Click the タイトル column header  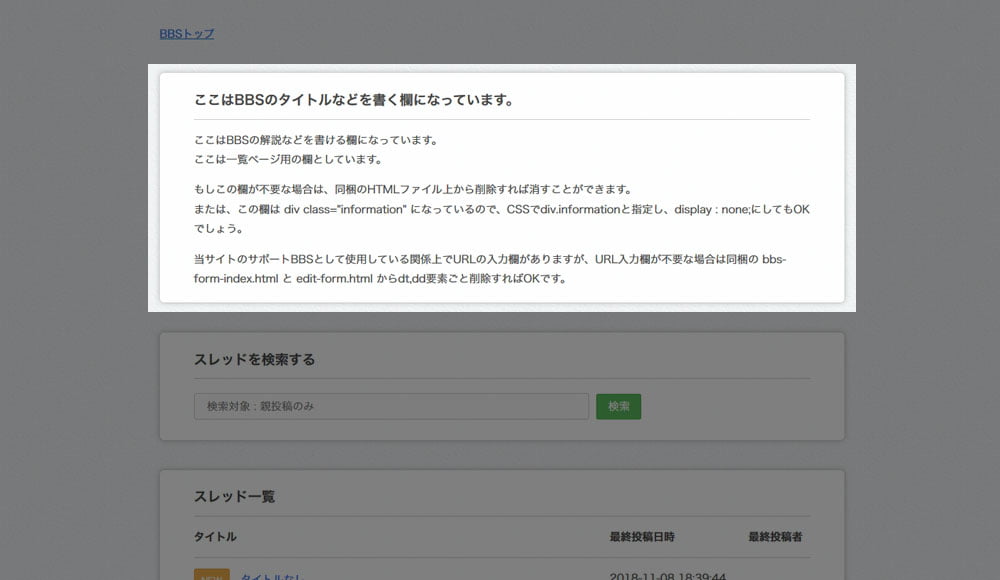point(215,537)
